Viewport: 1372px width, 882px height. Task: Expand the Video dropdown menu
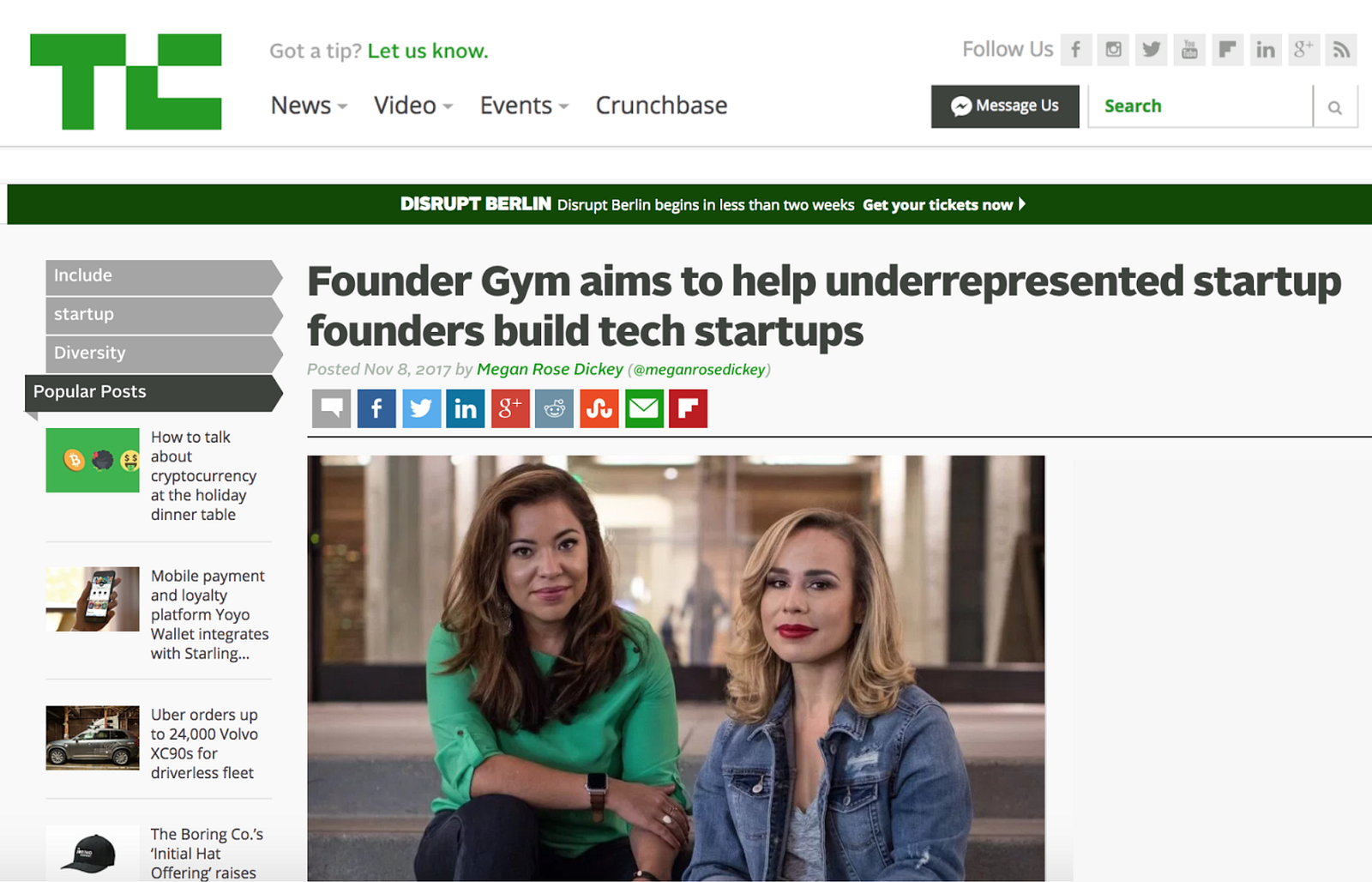(x=413, y=106)
